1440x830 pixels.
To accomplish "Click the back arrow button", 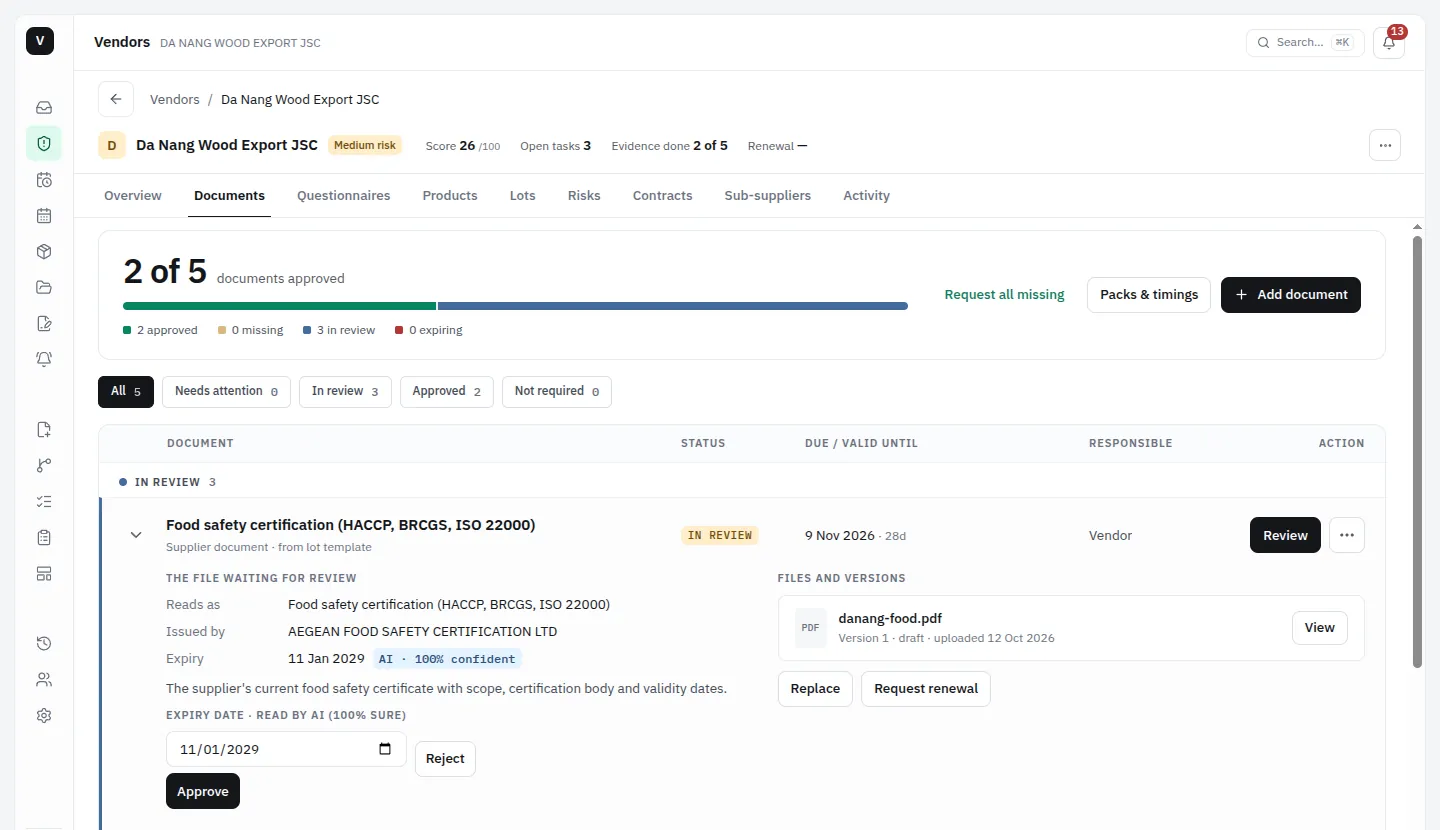I will click(116, 100).
